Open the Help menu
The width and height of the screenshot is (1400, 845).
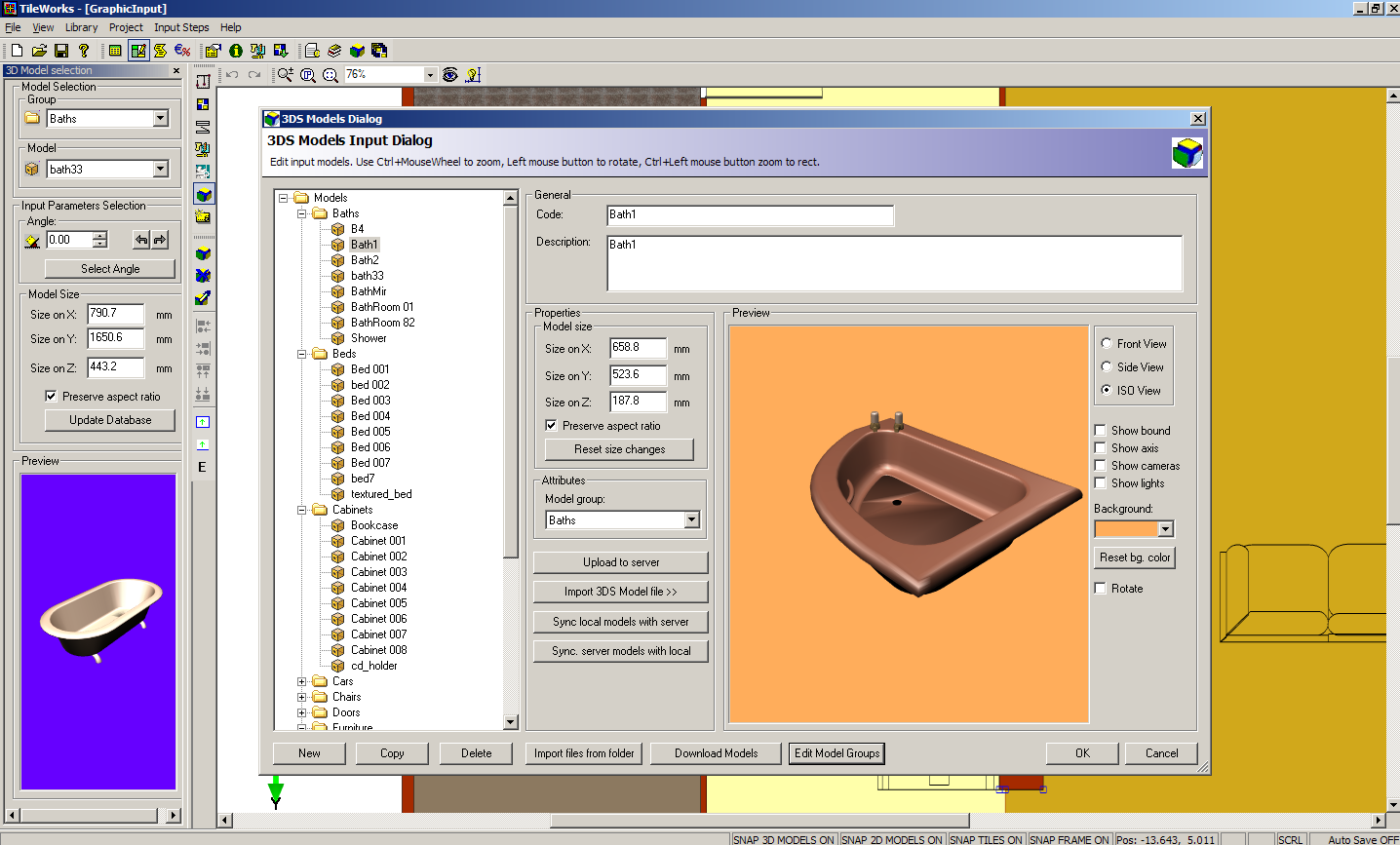tap(230, 27)
